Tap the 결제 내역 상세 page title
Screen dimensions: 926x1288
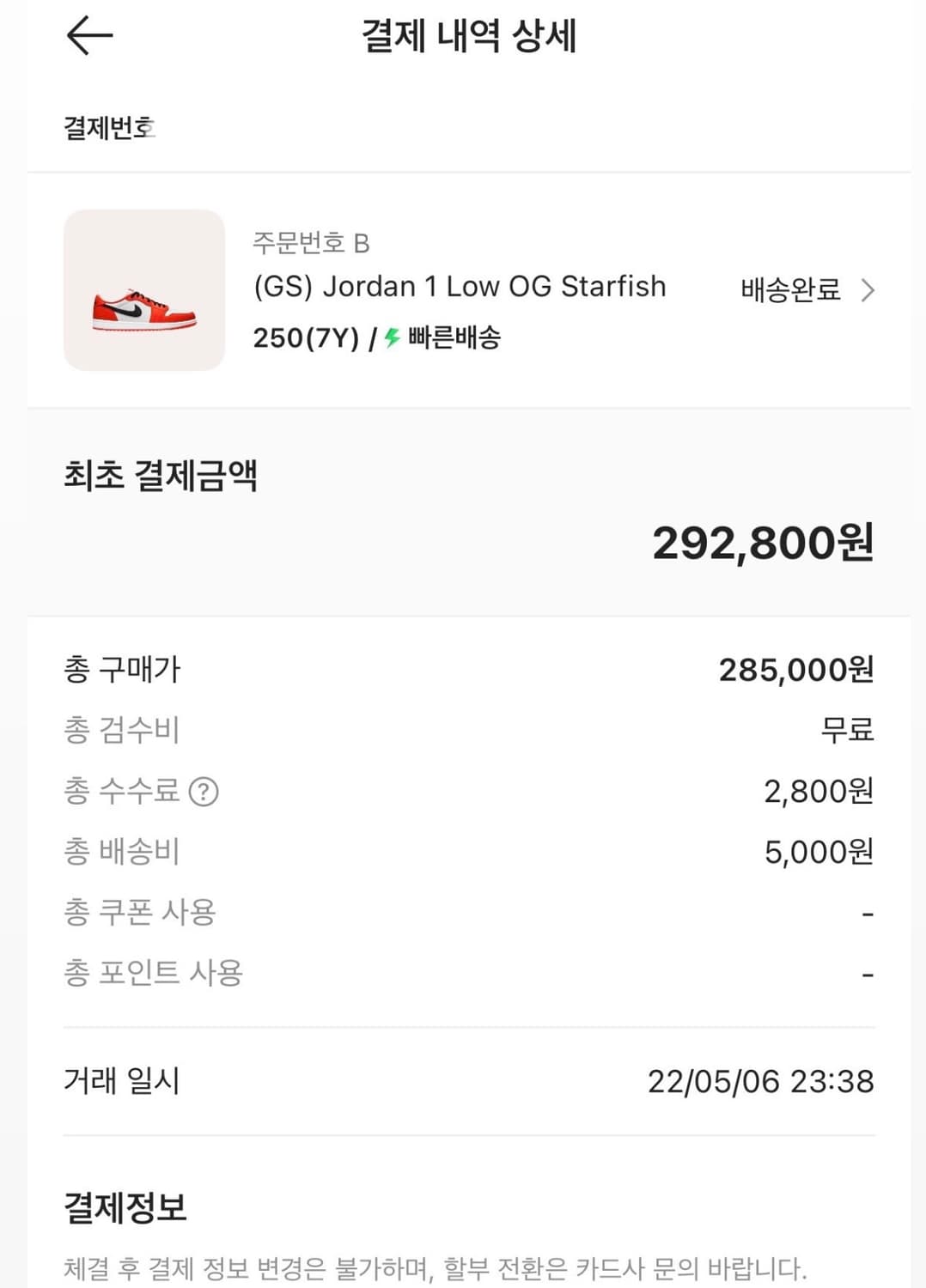(468, 36)
